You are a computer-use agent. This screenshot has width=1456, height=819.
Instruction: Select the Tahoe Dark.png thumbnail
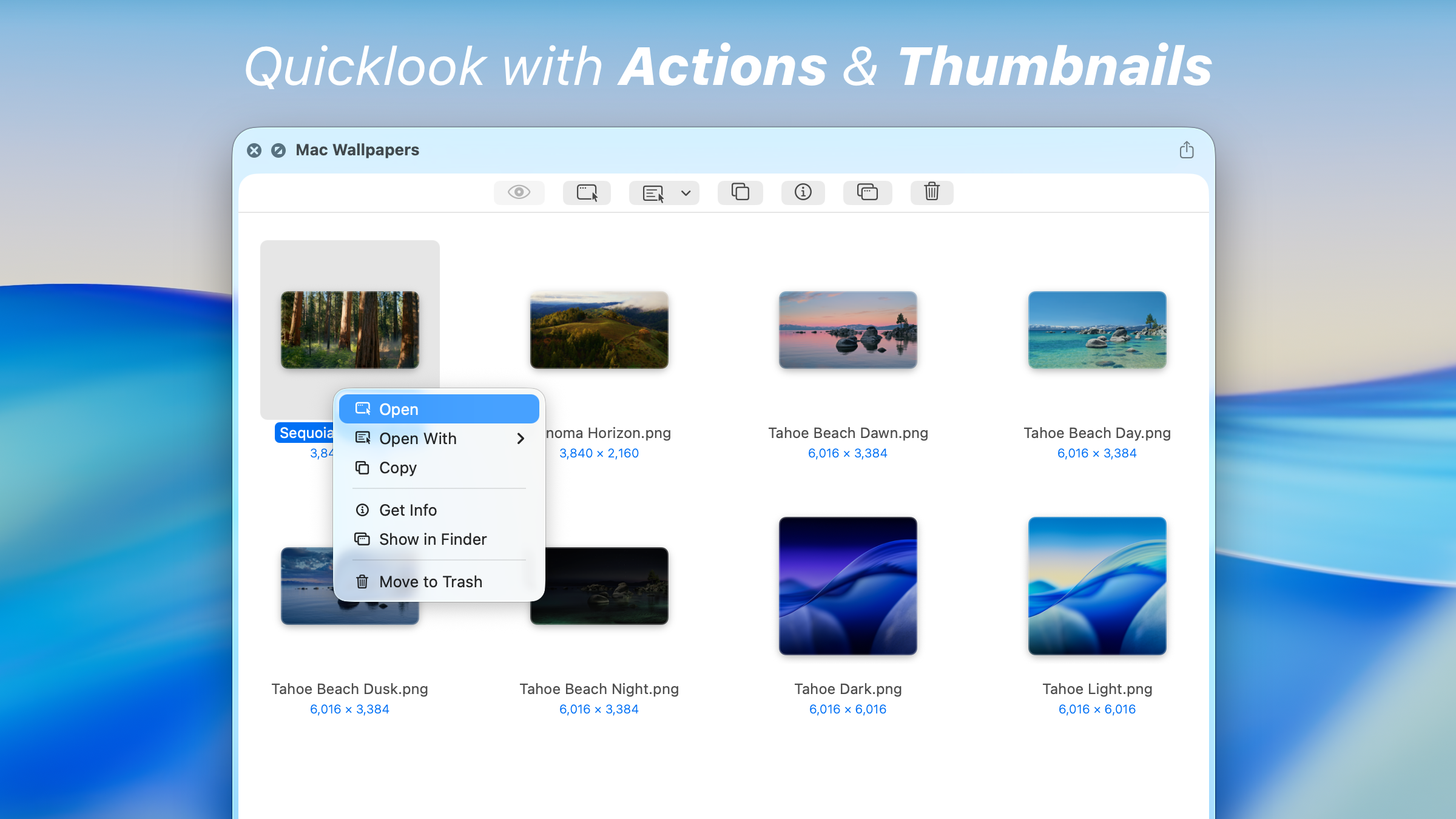[x=848, y=586]
